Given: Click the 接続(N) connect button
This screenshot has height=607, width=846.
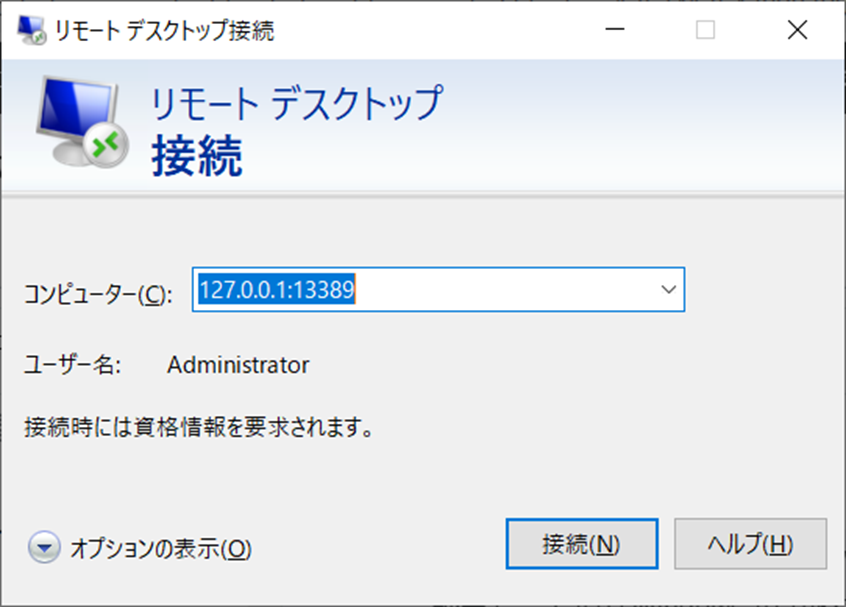Looking at the screenshot, I should (x=582, y=544).
